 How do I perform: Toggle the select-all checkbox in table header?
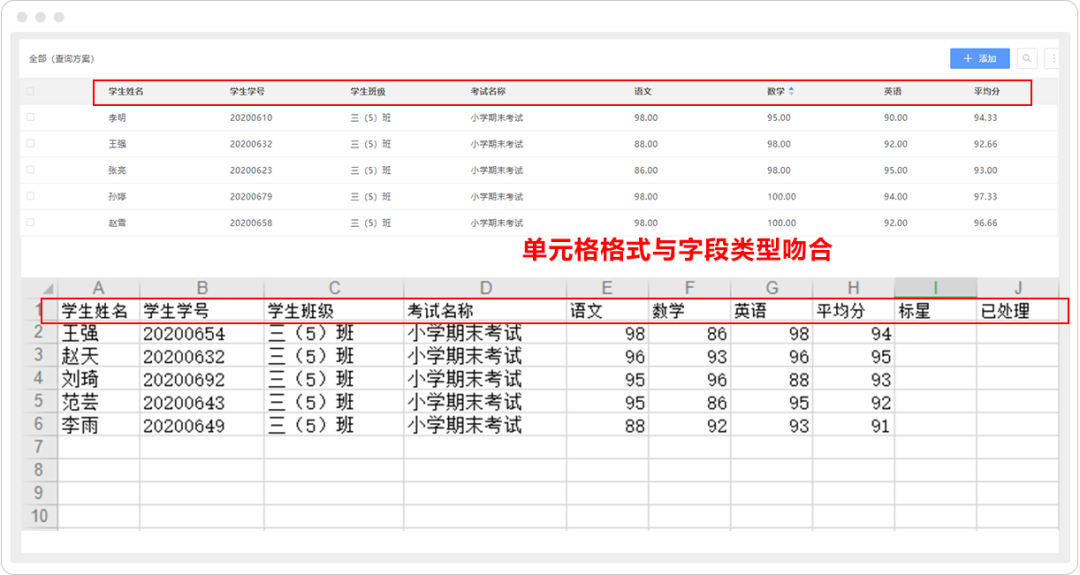pos(30,91)
